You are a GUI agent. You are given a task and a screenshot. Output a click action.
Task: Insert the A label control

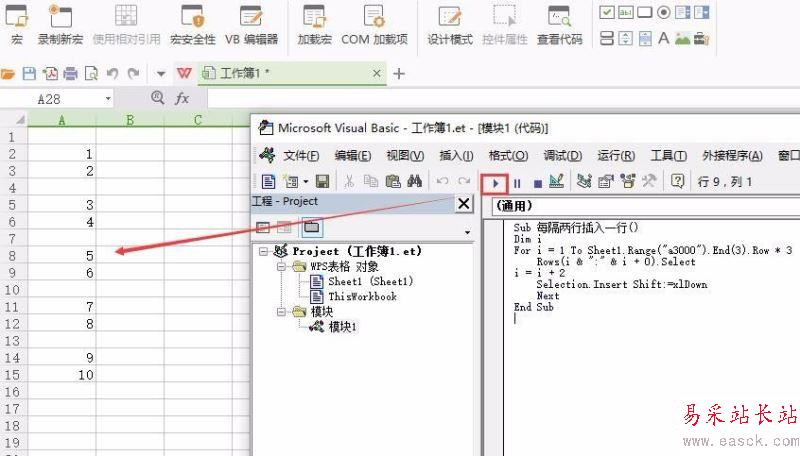[x=663, y=38]
